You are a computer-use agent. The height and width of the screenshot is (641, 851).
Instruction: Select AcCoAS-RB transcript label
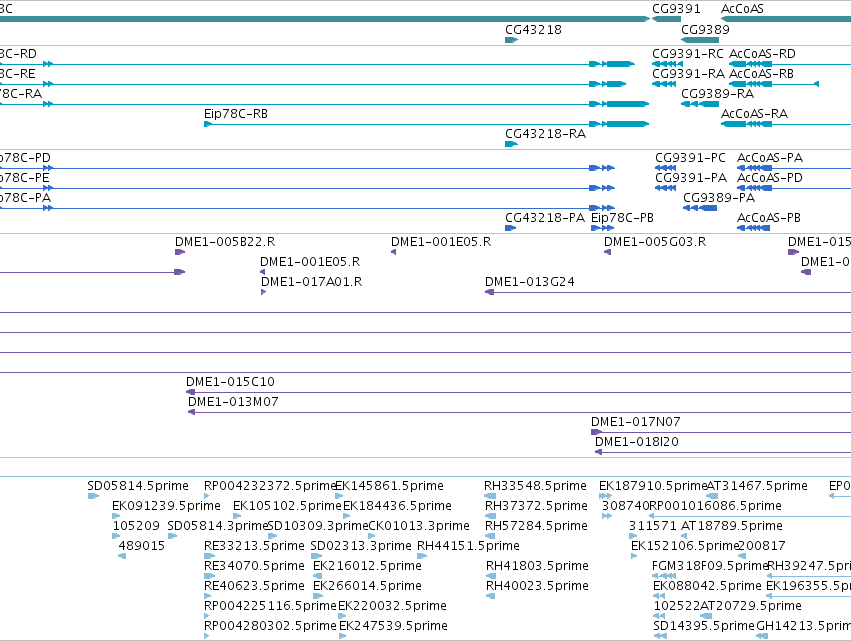[x=761, y=74]
